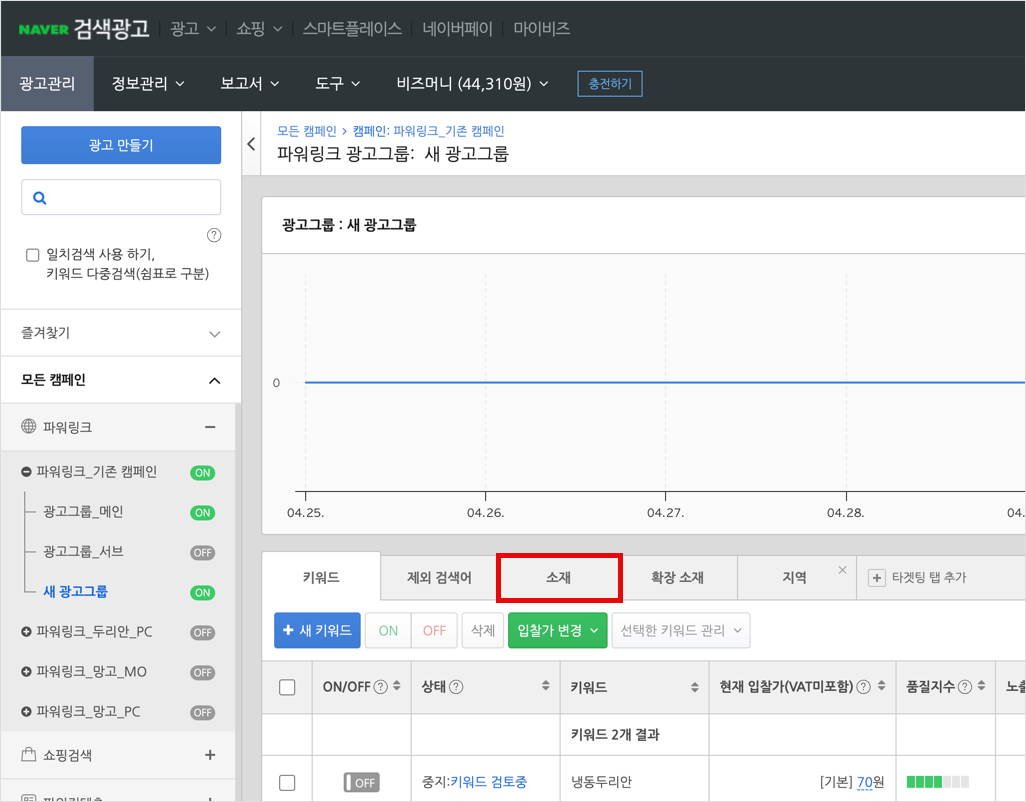The width and height of the screenshot is (1026, 802).
Task: Click the green 품질지수 quality bar
Action: (x=937, y=782)
